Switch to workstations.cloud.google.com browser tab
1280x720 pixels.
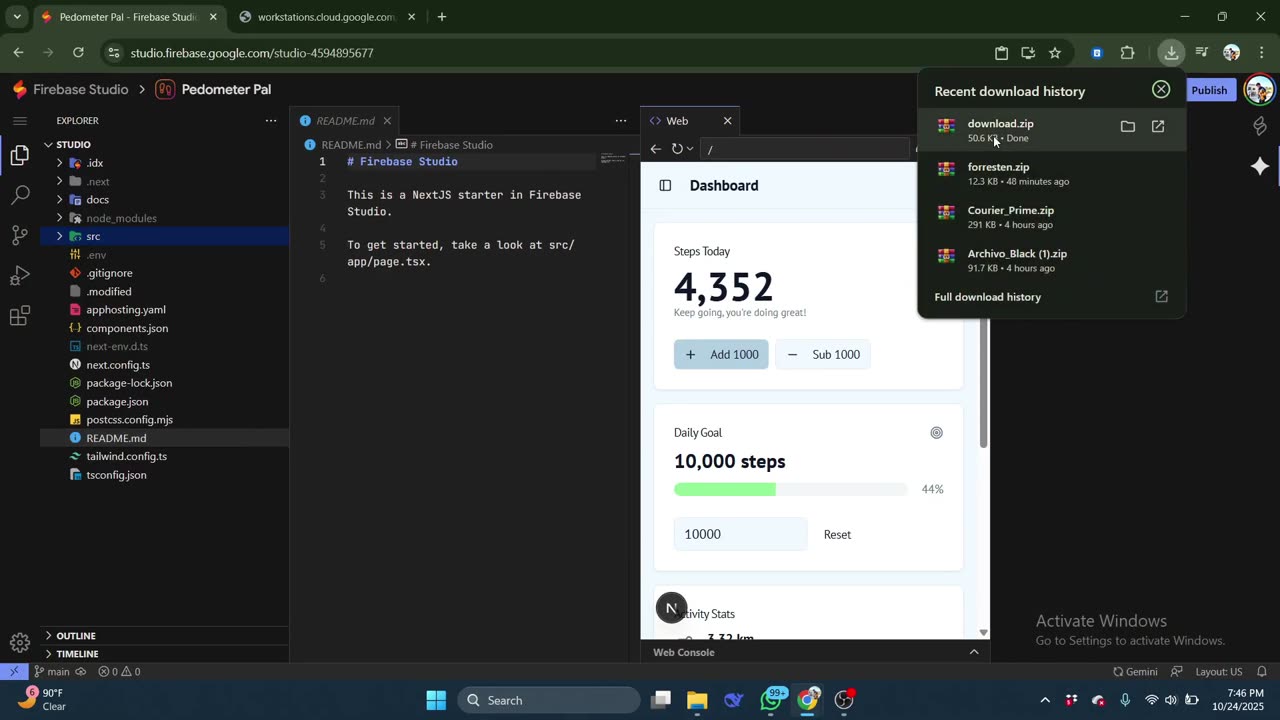327,17
